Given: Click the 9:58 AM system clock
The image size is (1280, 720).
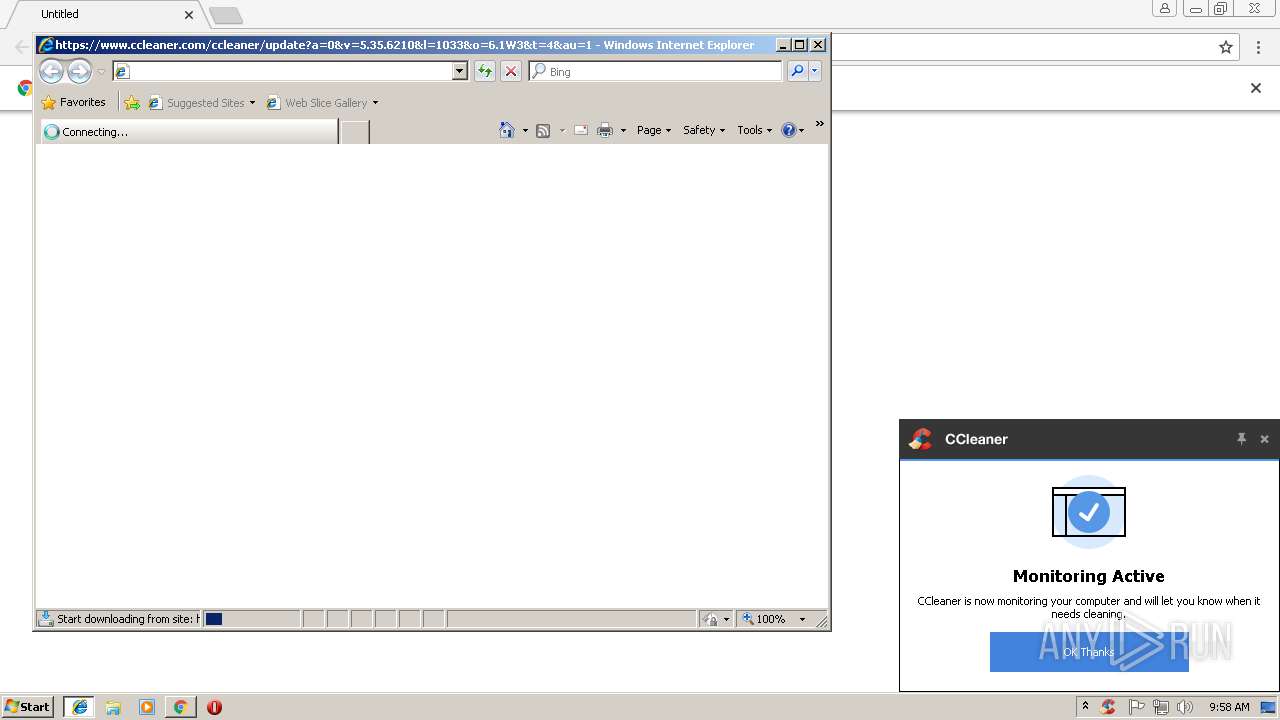Looking at the screenshot, I should [1229, 707].
